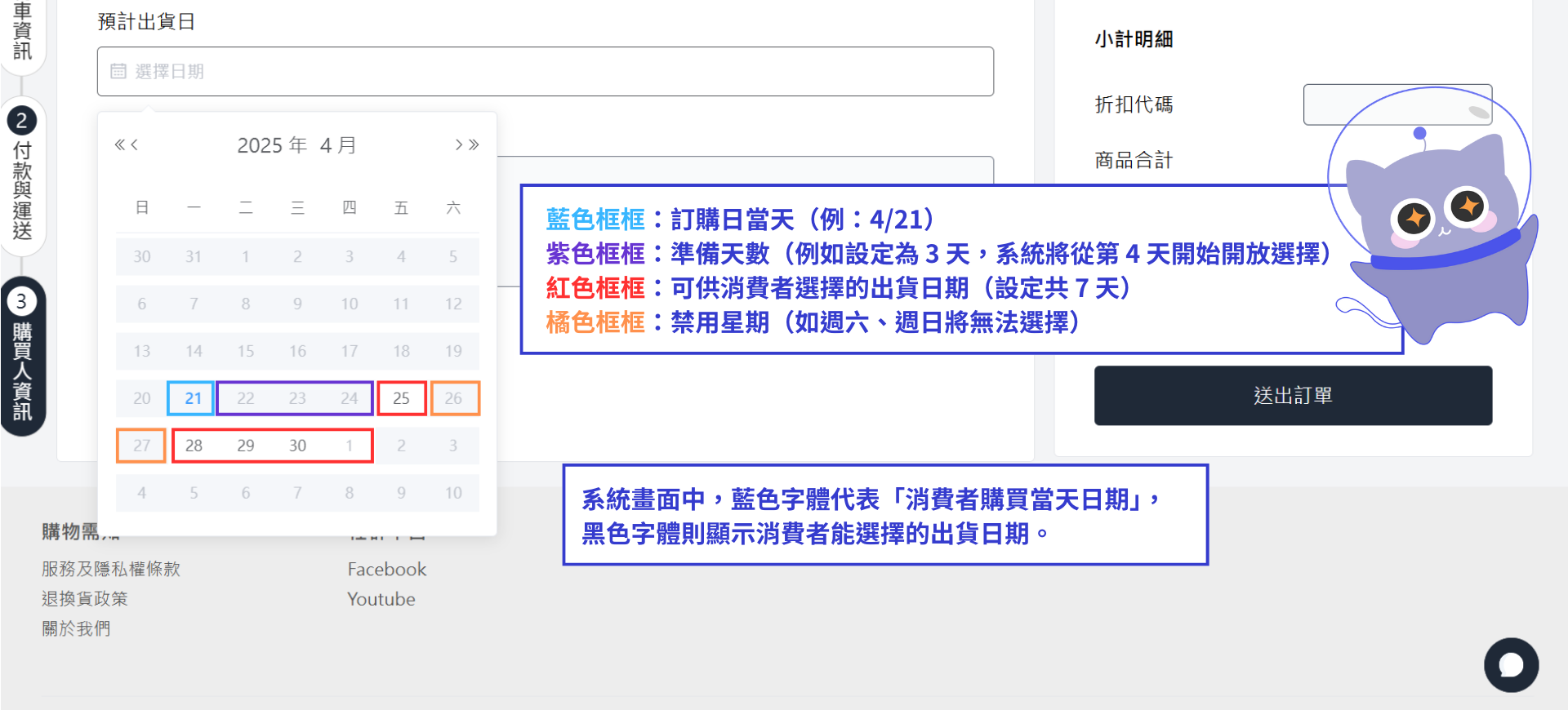Click disabled Sunday date 27
Viewport: 1568px width, 710px height.
[x=142, y=446]
